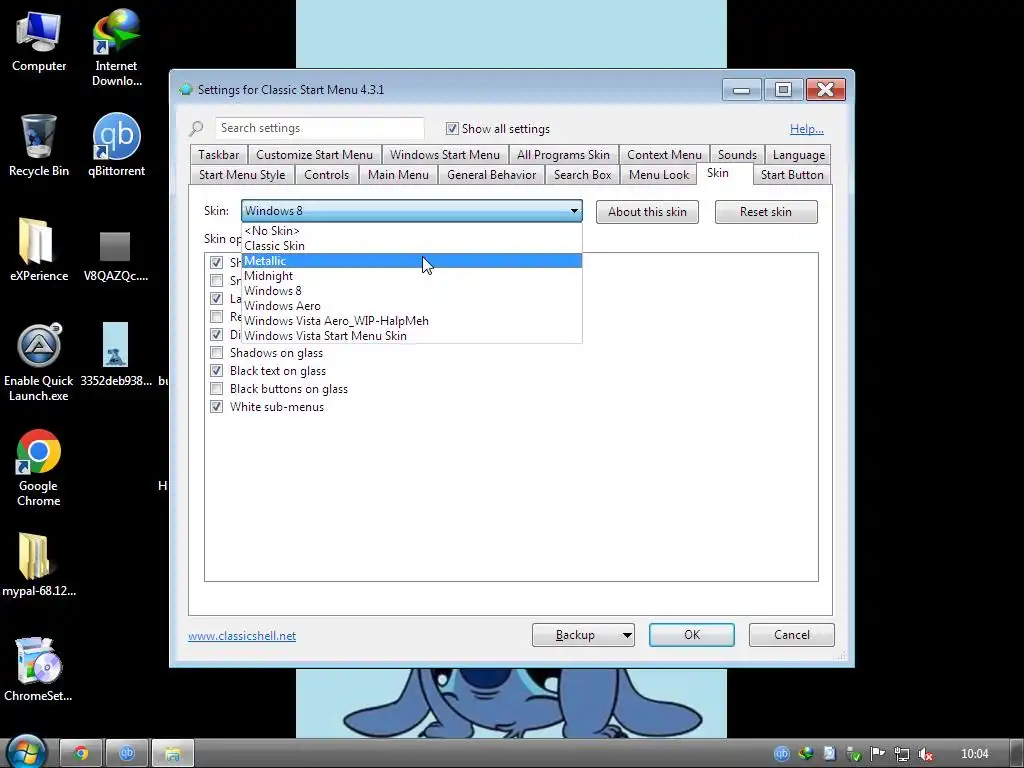
Task: Open the Menu Look tab
Action: 658,175
